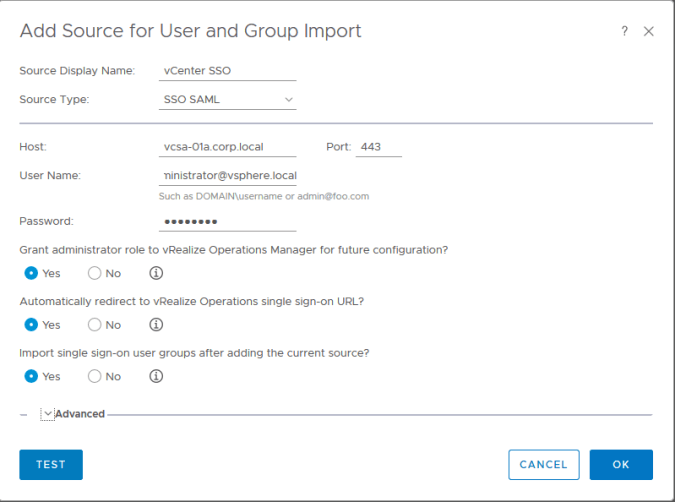The image size is (675, 502).
Task: Select No for grant administrator role
Action: 95,273
